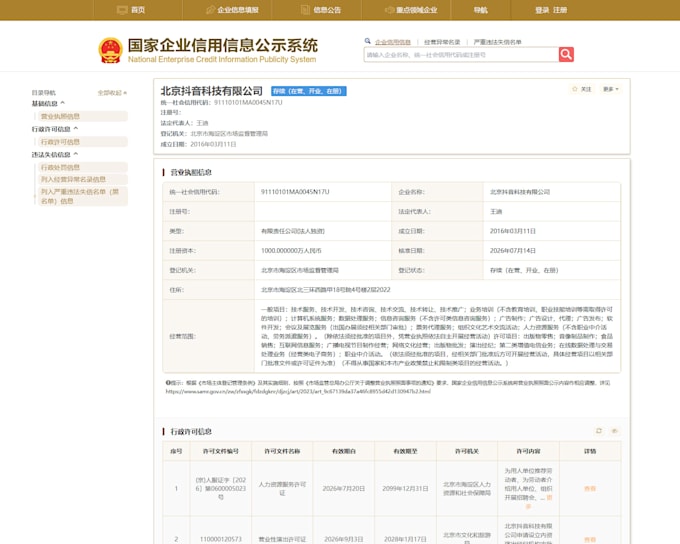Click 全部收起 to collapse all navigation
Screen dimensions: 680x544
[112, 93]
